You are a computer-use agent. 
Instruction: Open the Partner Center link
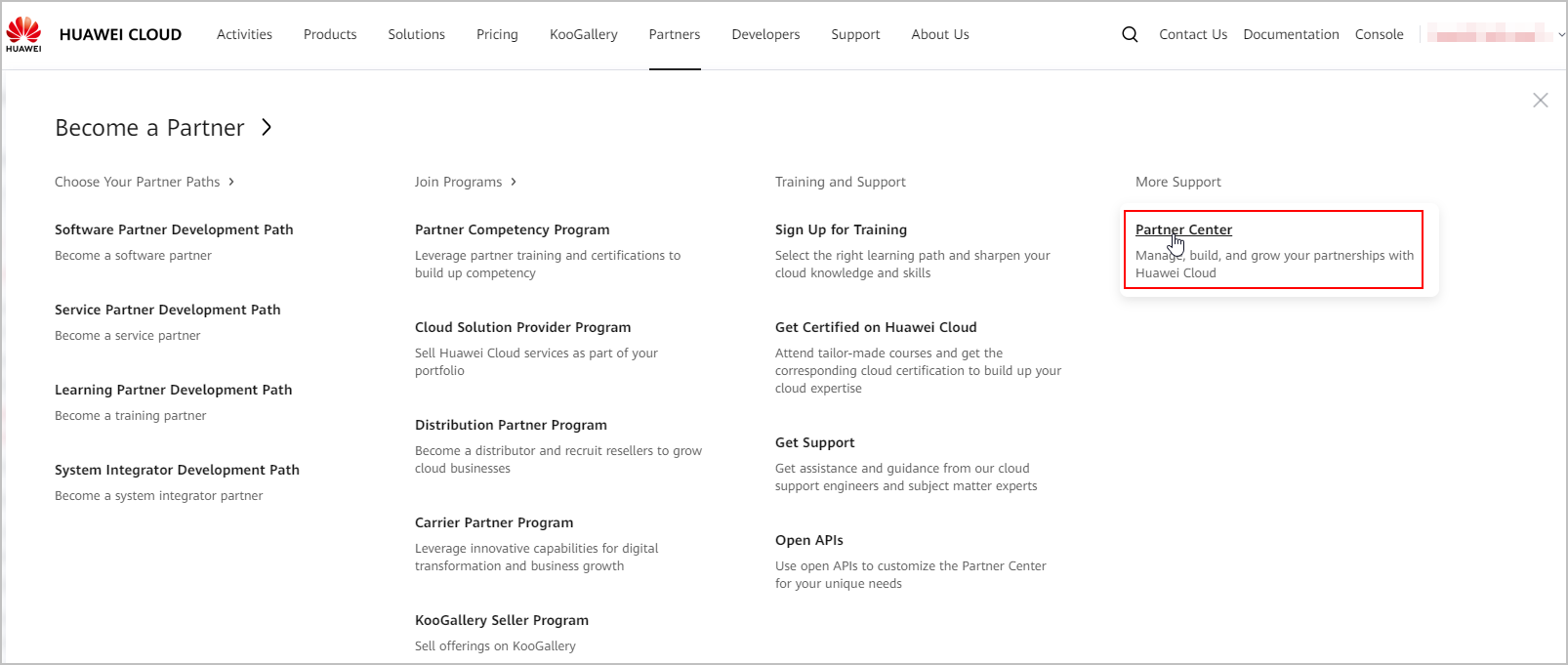(1183, 229)
